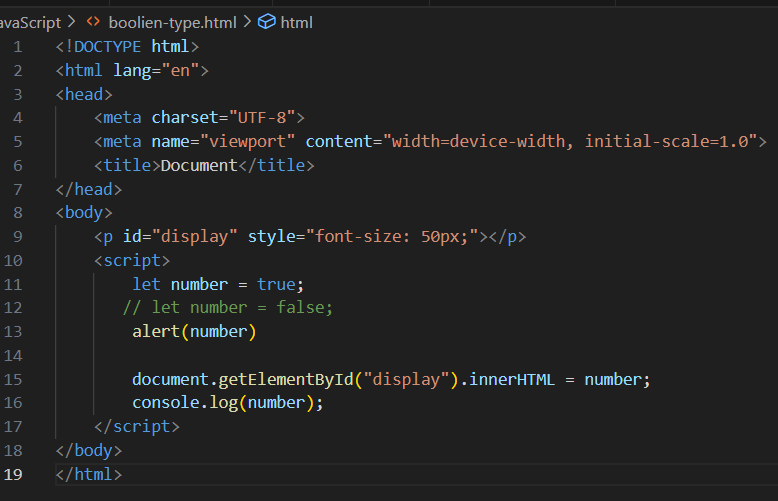
Task: Click the true value in the let statement
Action: [274, 284]
